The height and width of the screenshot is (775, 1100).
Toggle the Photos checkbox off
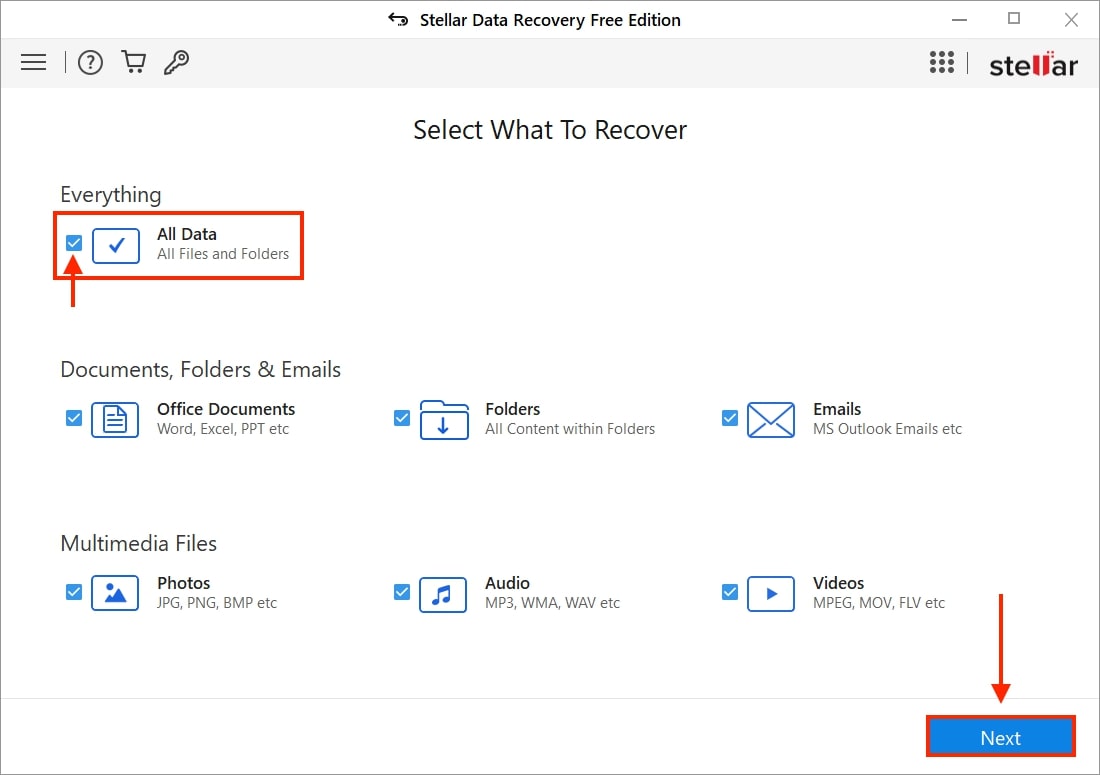point(73,592)
